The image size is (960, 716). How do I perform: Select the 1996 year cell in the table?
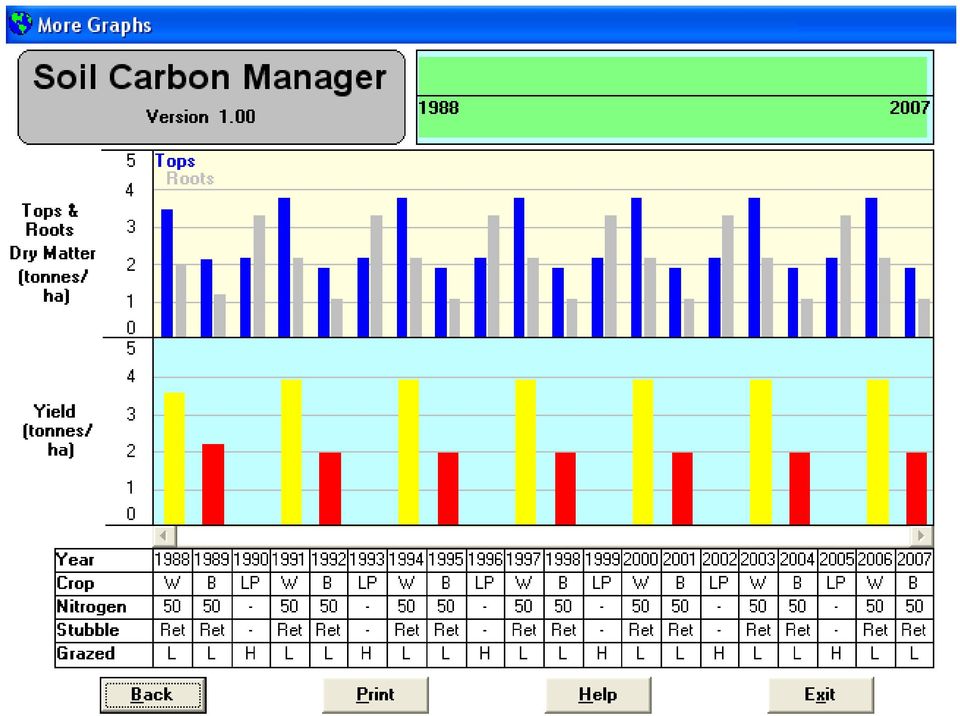pyautogui.click(x=485, y=560)
